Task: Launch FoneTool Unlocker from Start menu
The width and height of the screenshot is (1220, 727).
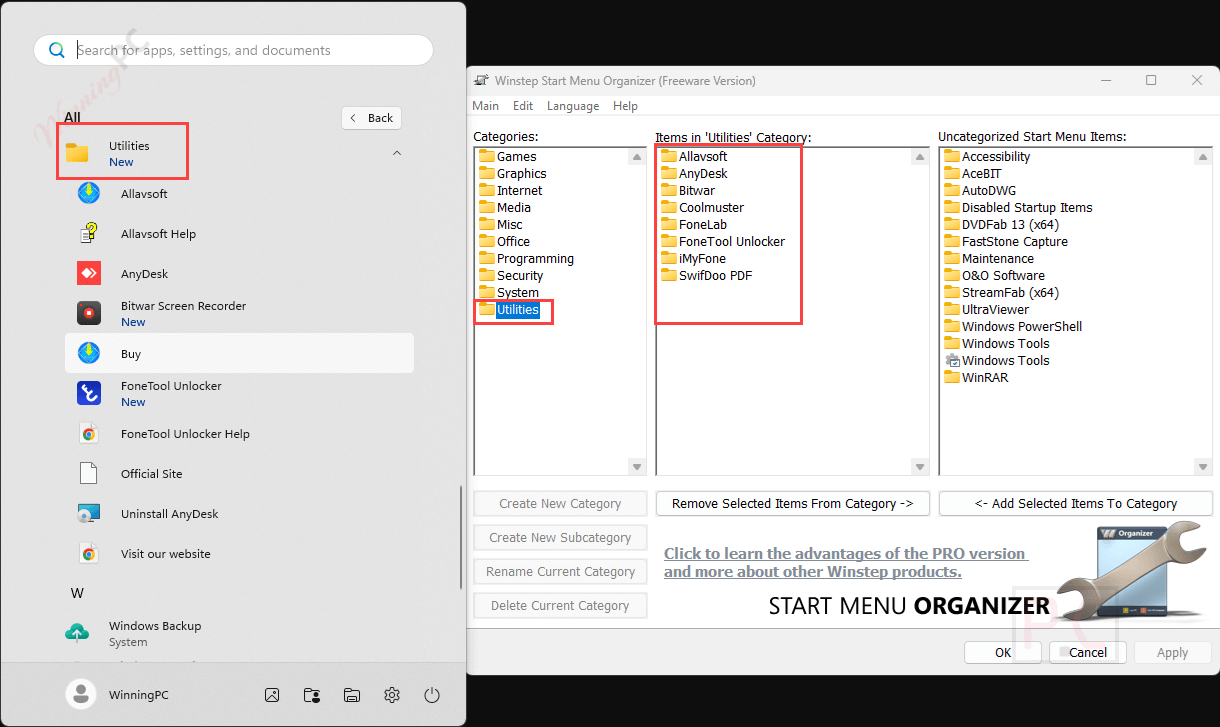Action: pyautogui.click(x=239, y=394)
